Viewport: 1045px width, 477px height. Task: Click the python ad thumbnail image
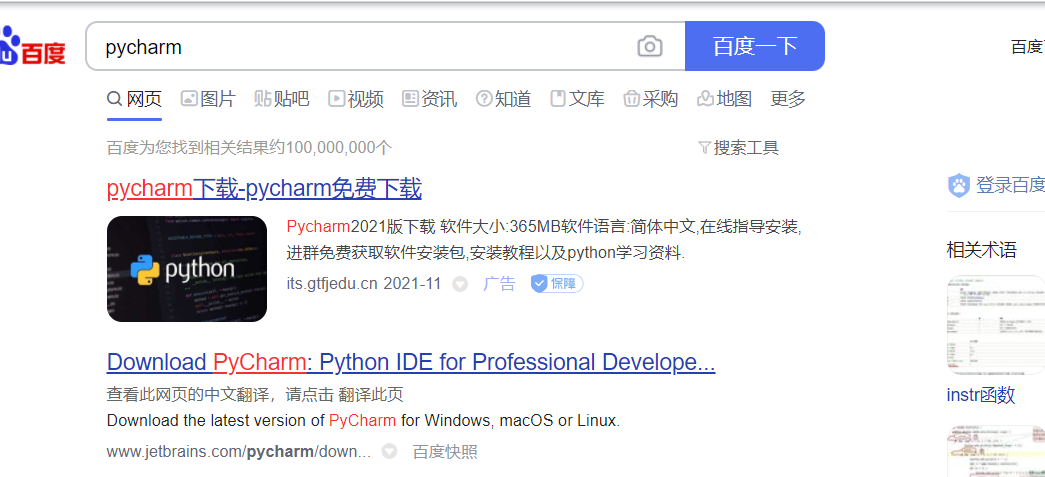point(187,268)
